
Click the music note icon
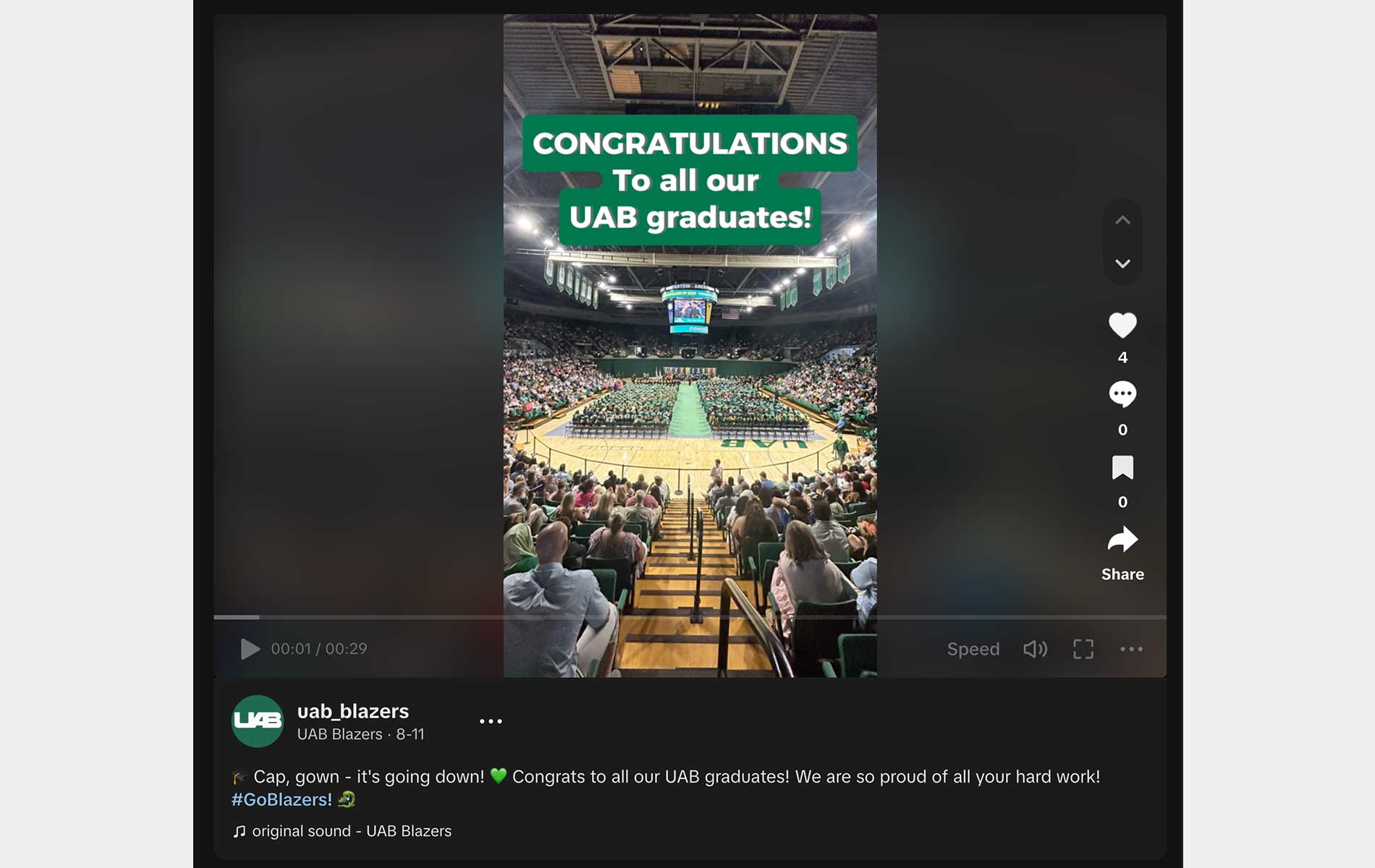240,831
